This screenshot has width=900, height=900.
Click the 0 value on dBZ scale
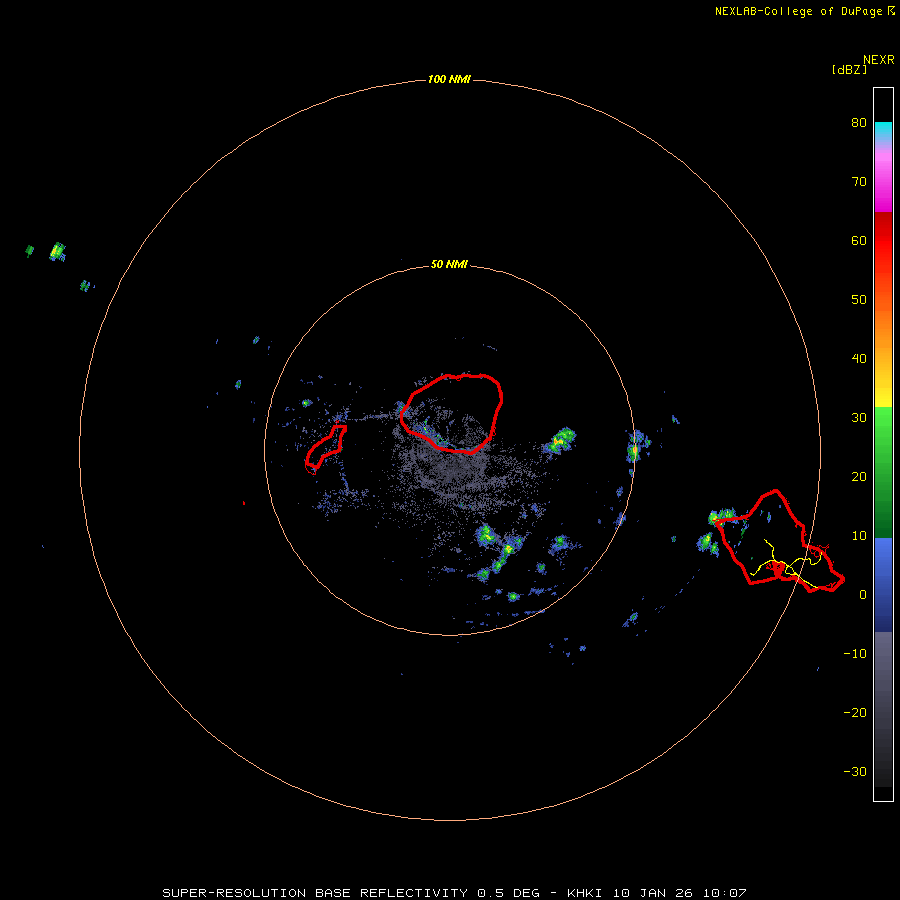(x=863, y=595)
